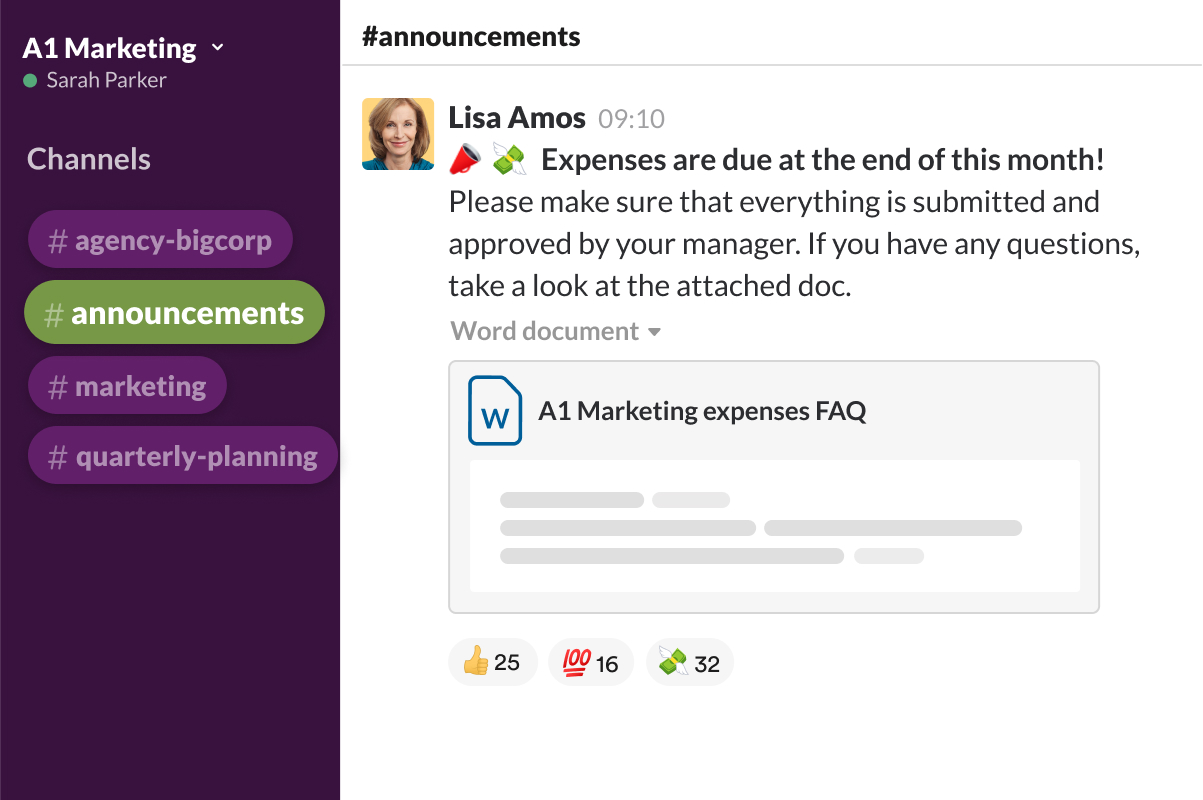
Task: Toggle the 100 emoji reaction
Action: click(x=590, y=661)
